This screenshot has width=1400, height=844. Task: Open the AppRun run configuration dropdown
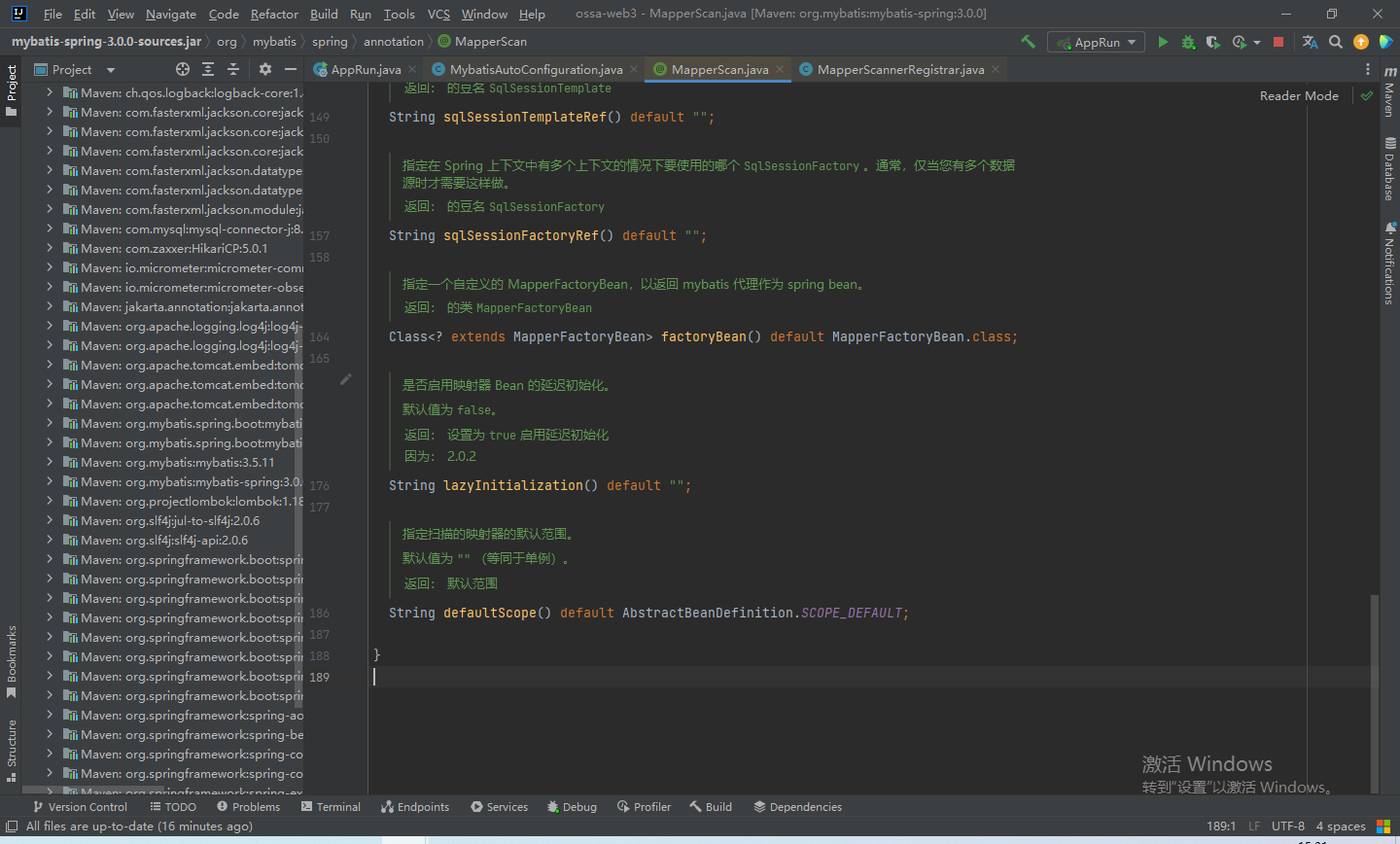(1096, 42)
